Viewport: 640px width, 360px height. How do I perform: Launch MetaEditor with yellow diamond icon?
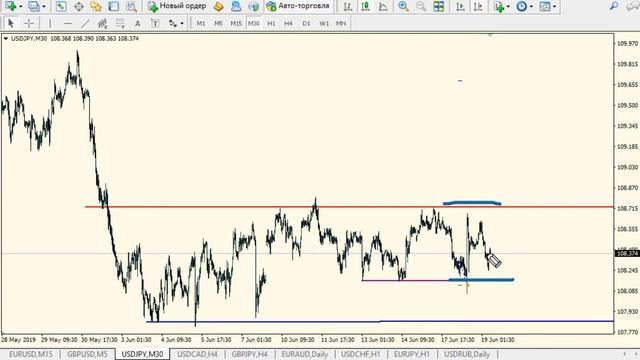(218, 6)
